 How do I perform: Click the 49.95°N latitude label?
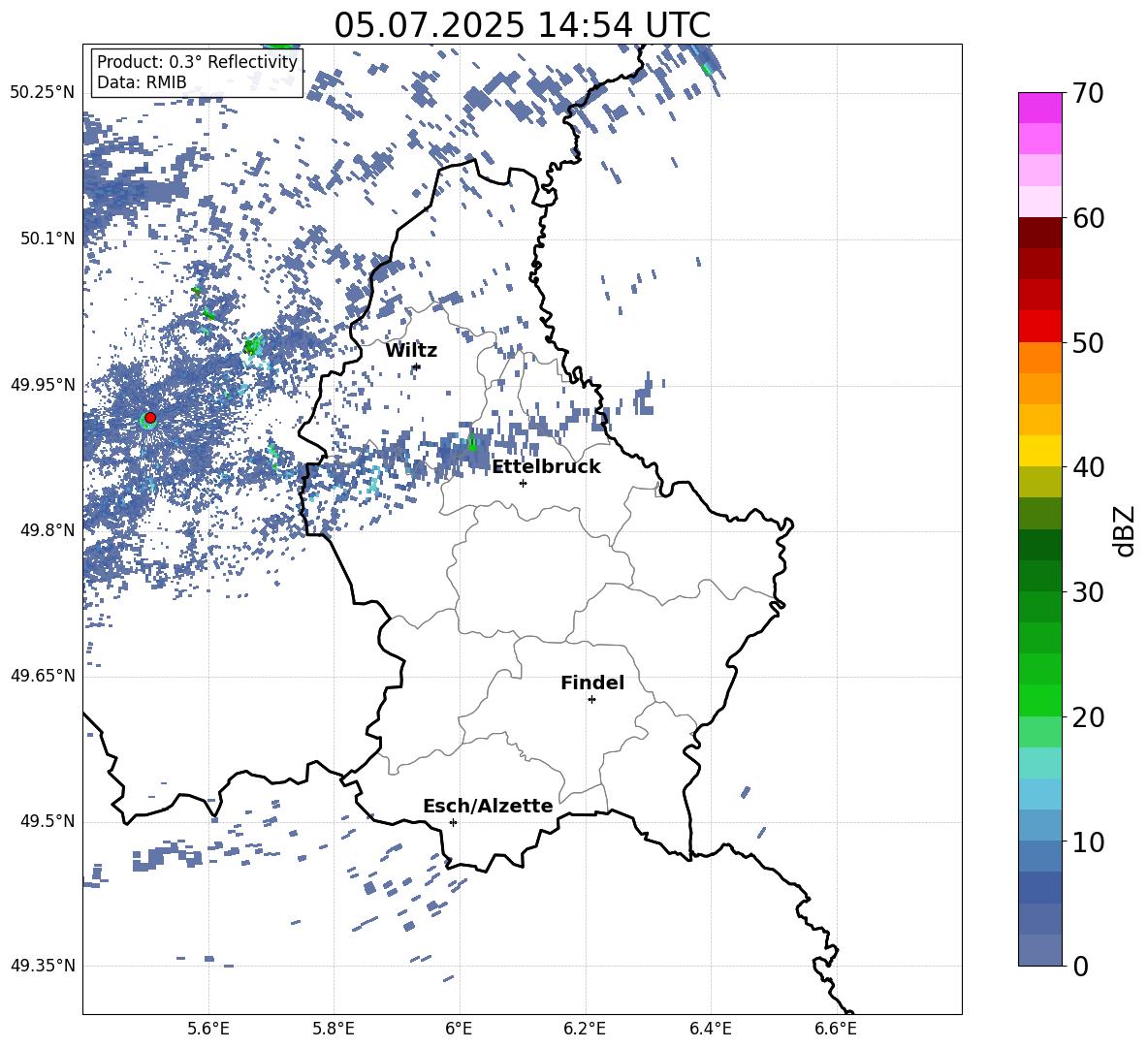click(44, 385)
